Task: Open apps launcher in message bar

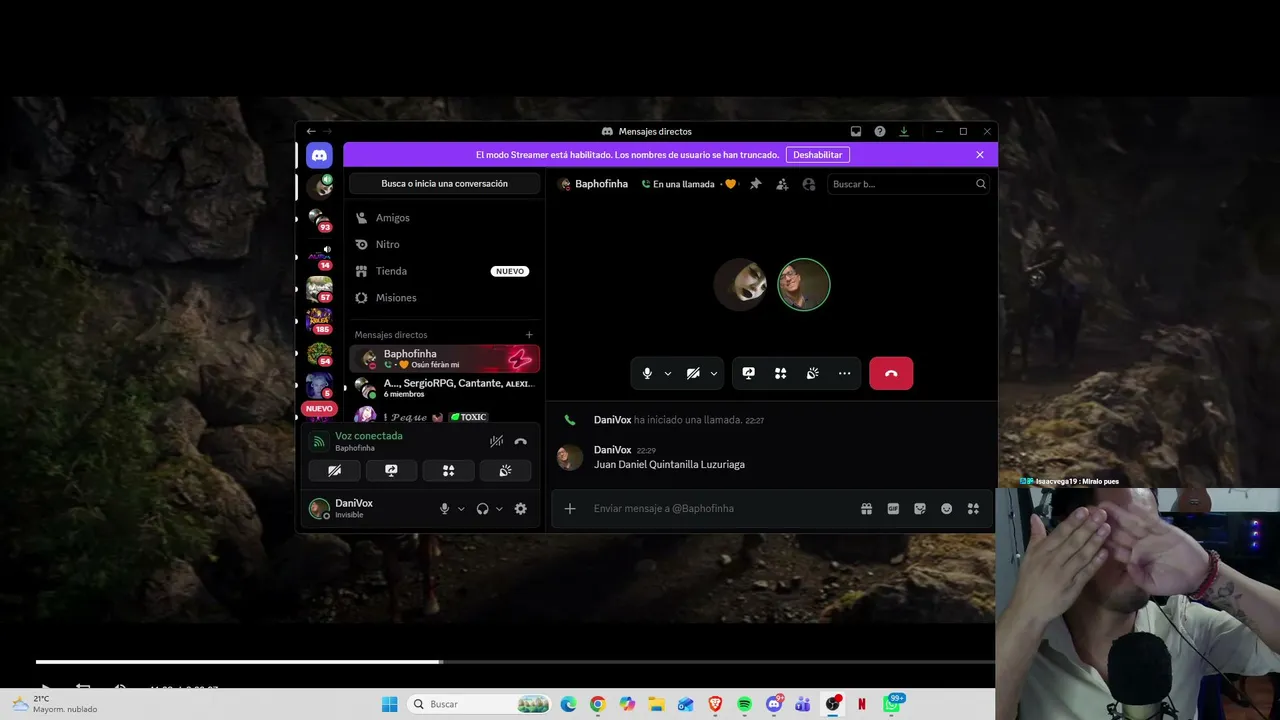Action: tap(973, 509)
